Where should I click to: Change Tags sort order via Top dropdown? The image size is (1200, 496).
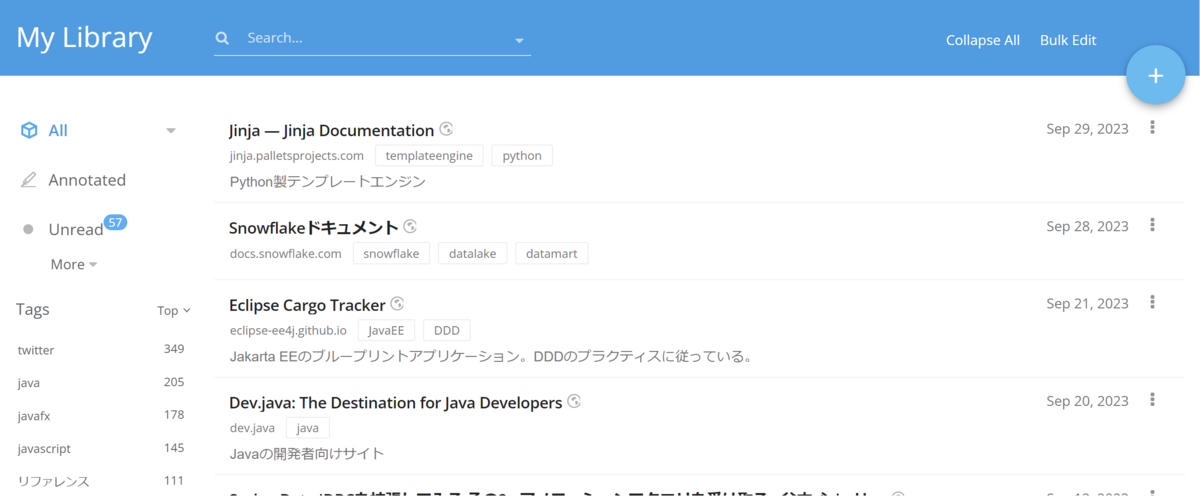click(x=173, y=310)
